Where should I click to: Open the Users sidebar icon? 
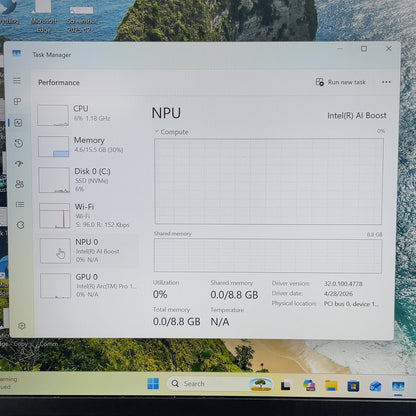[19, 184]
